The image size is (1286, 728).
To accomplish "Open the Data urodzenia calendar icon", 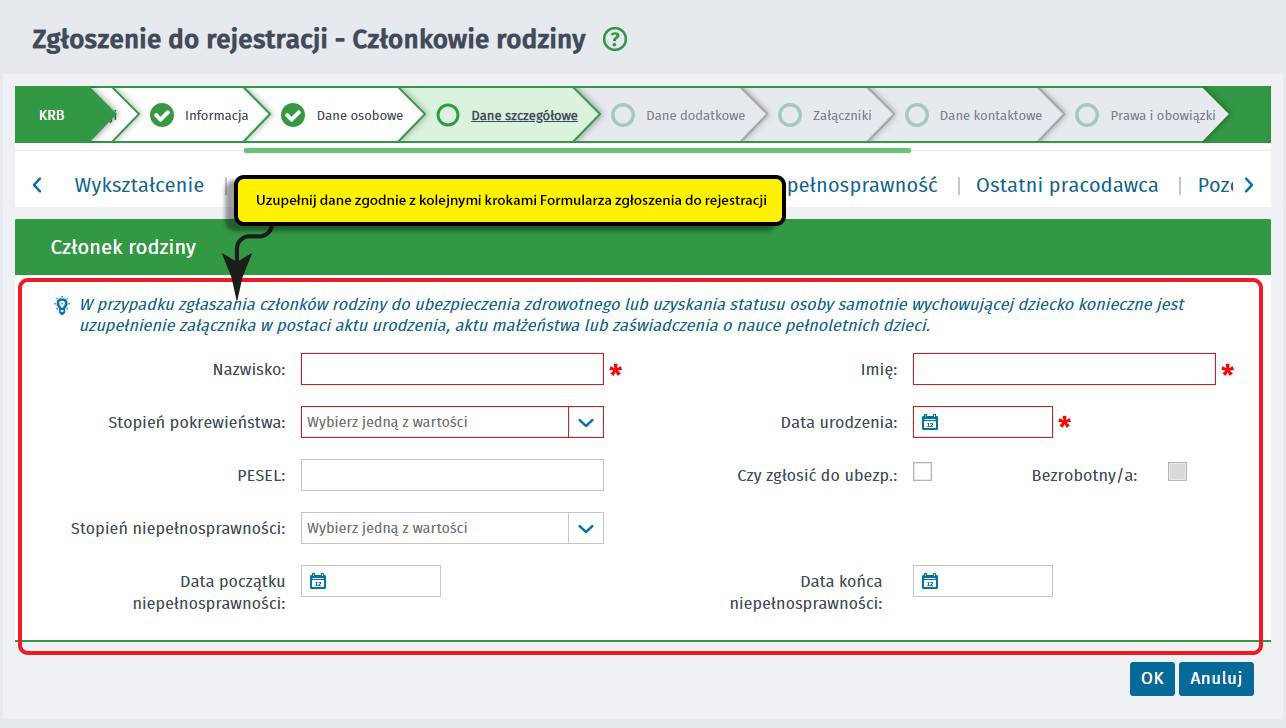I will pyautogui.click(x=930, y=422).
